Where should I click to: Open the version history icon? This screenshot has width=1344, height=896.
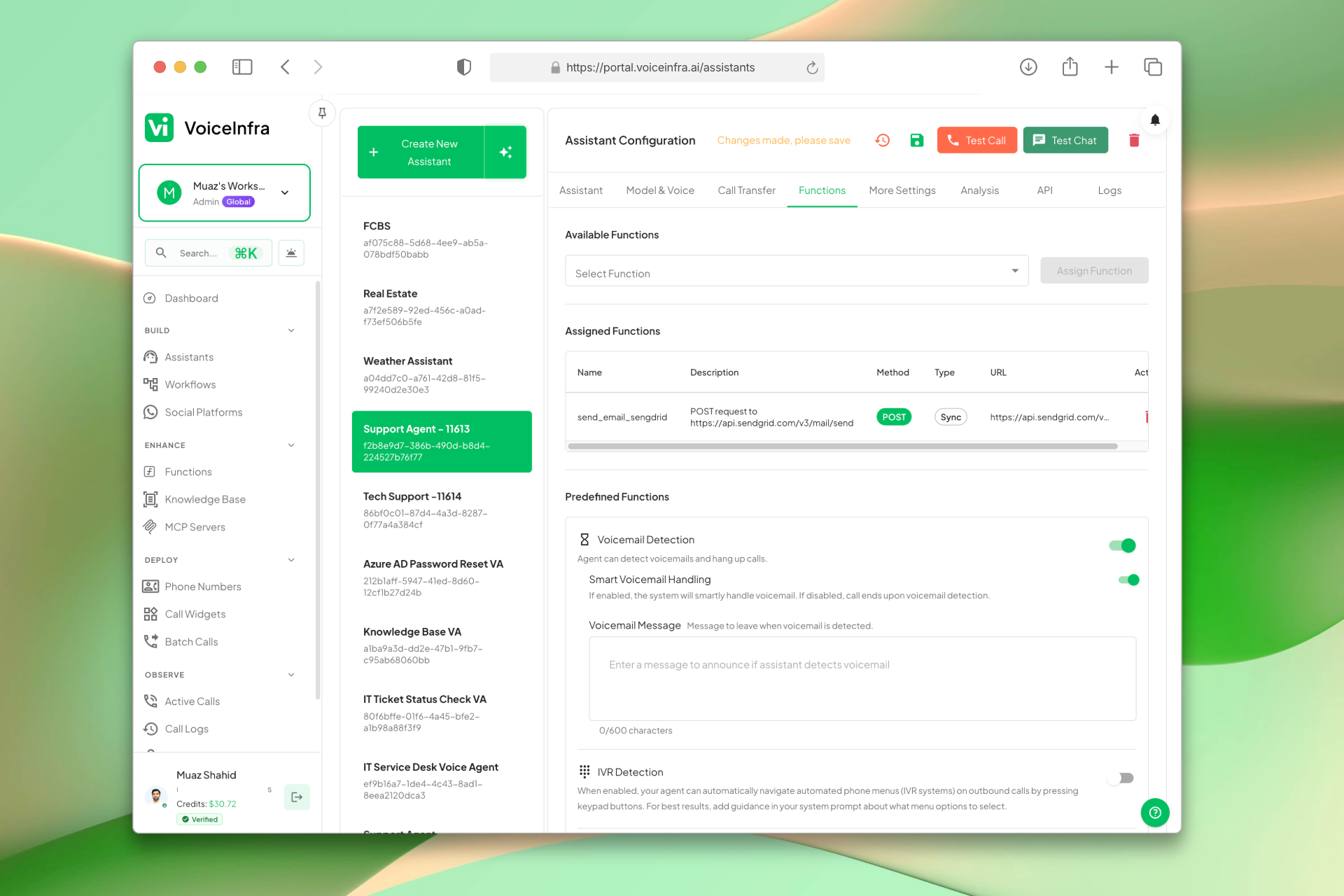click(882, 140)
